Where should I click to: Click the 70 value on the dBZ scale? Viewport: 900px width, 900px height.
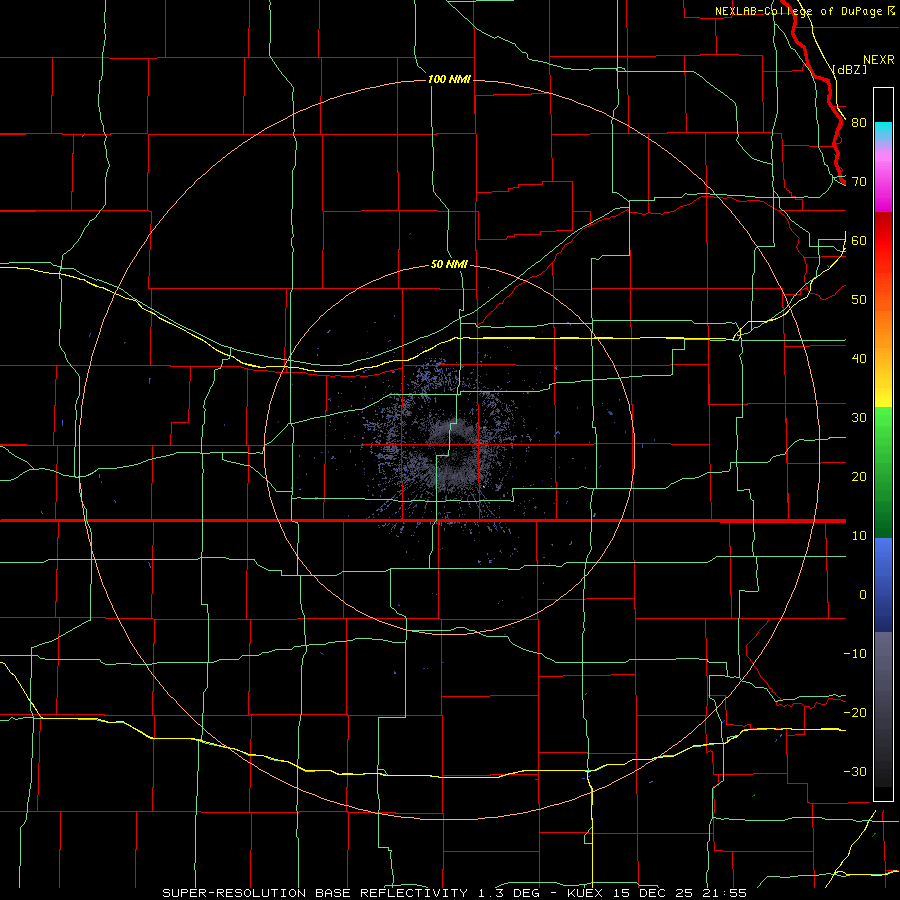coord(859,181)
